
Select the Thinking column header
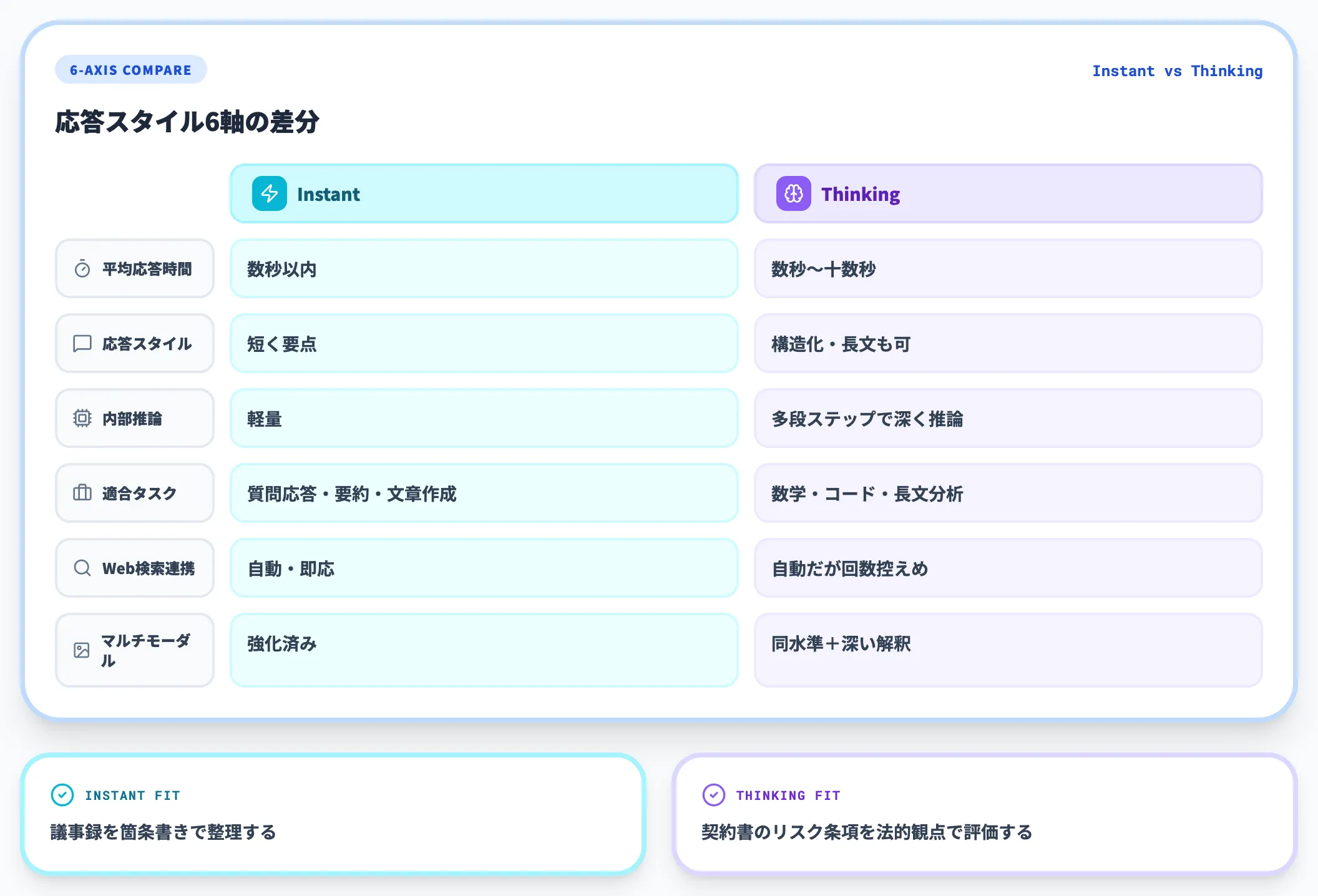[x=1008, y=193]
